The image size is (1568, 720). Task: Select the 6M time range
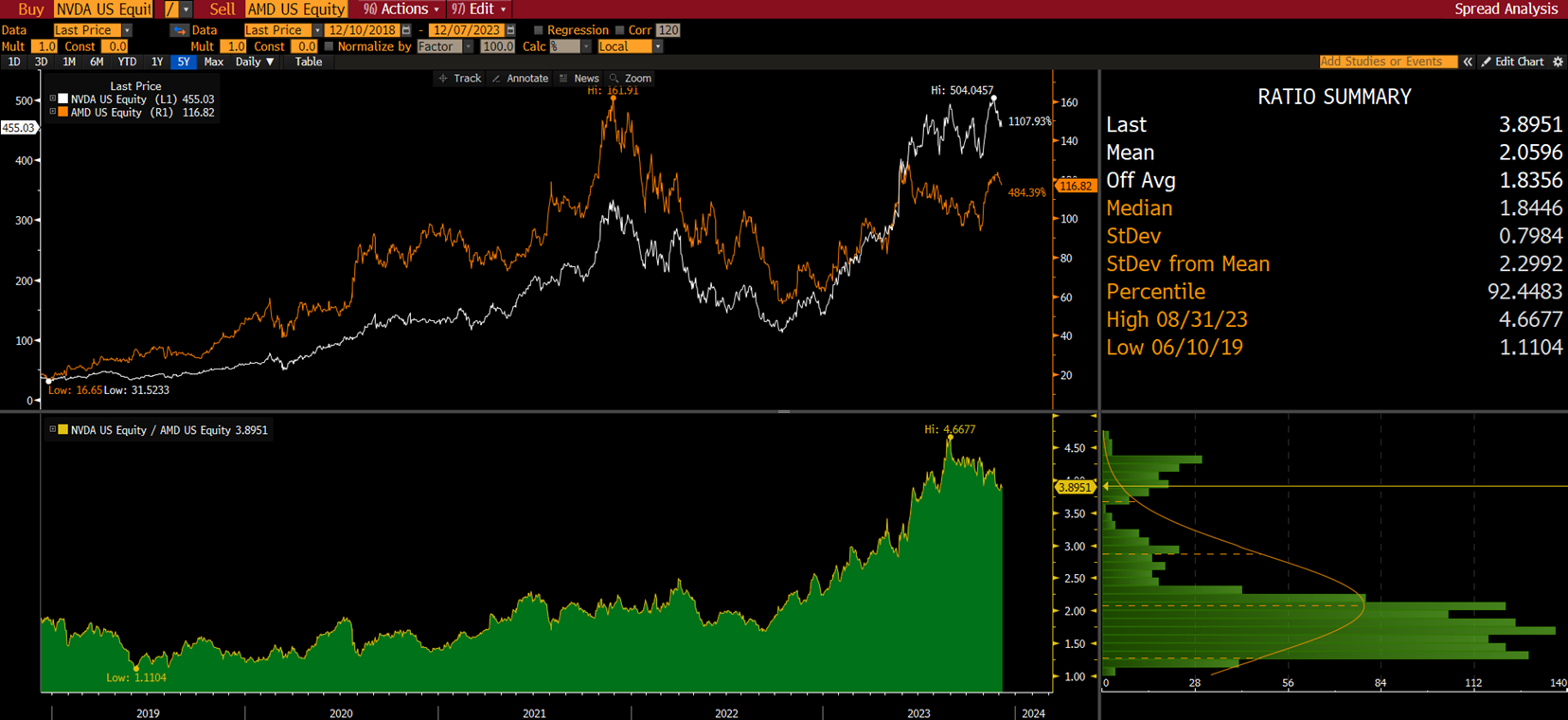pyautogui.click(x=97, y=62)
